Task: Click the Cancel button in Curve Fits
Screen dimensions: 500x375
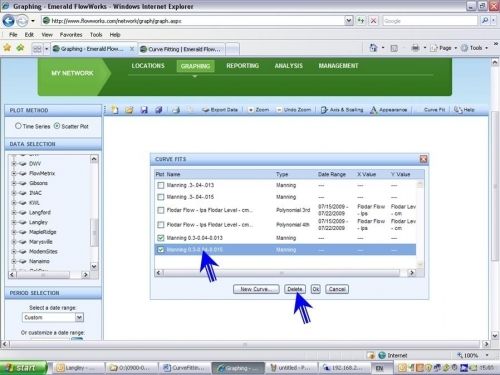Action: [x=337, y=289]
